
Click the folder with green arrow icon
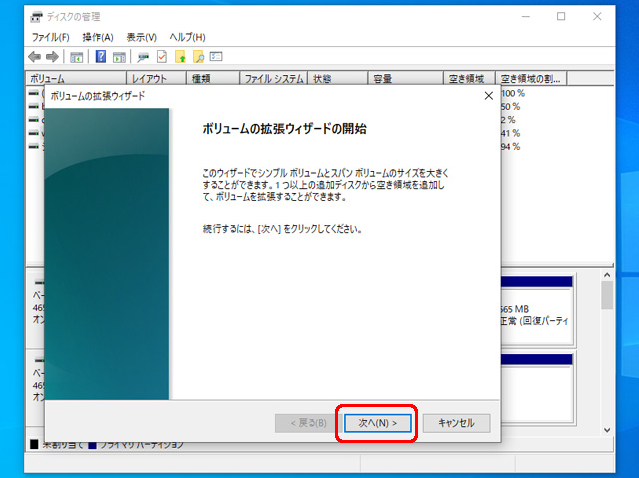180,57
